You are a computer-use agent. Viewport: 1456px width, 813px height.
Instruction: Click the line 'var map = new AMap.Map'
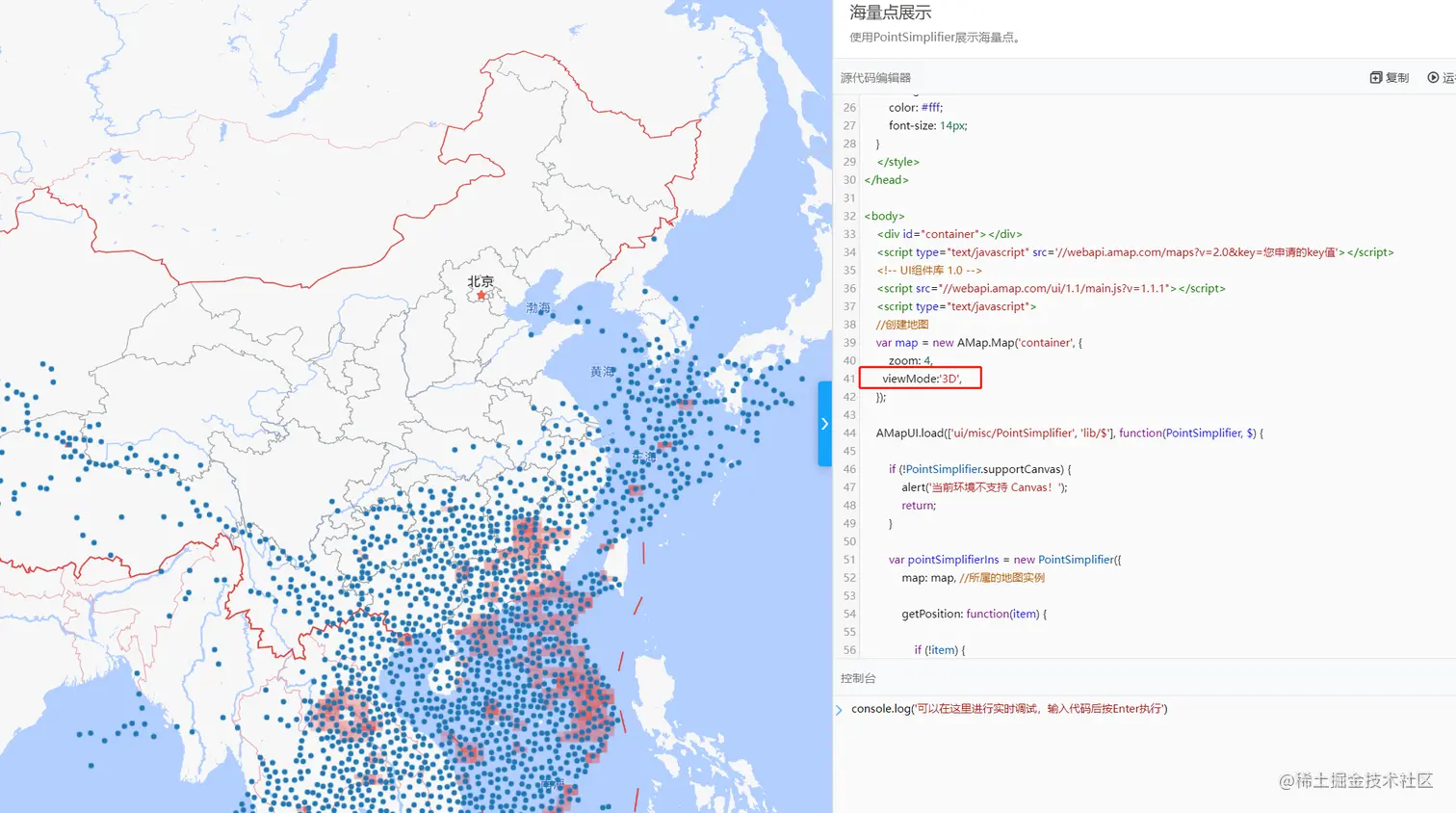pyautogui.click(x=978, y=343)
